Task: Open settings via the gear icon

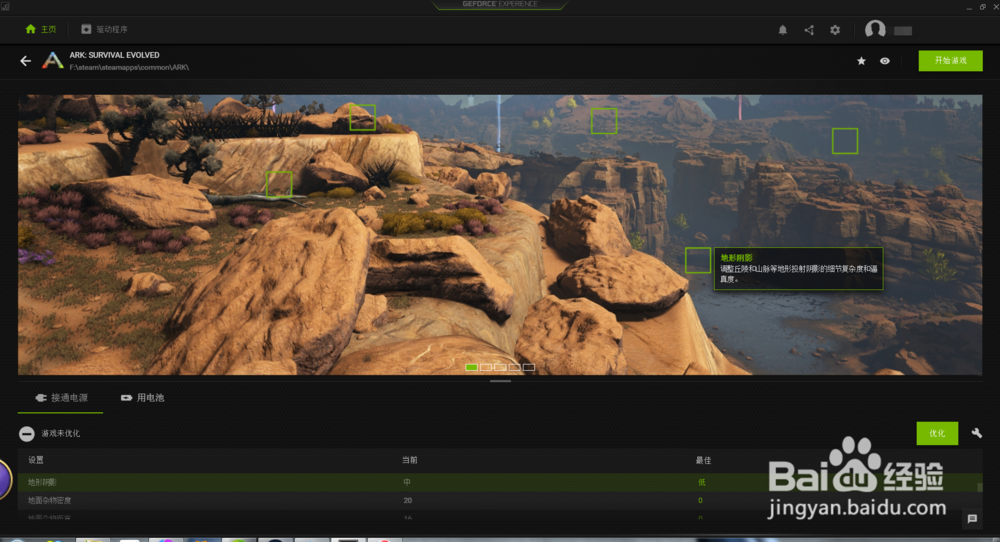Action: coord(835,30)
